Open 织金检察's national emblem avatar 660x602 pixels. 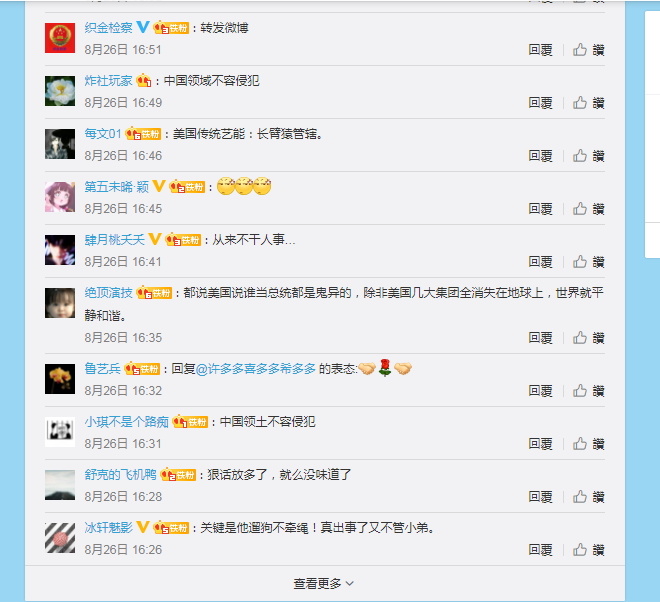tap(60, 38)
